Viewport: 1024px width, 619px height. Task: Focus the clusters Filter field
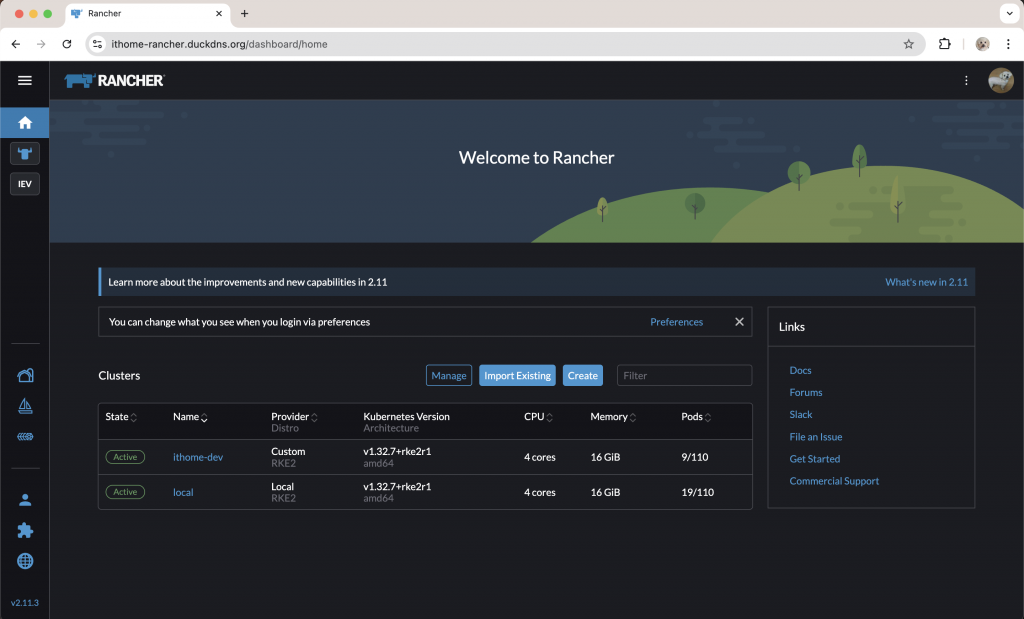coord(684,375)
